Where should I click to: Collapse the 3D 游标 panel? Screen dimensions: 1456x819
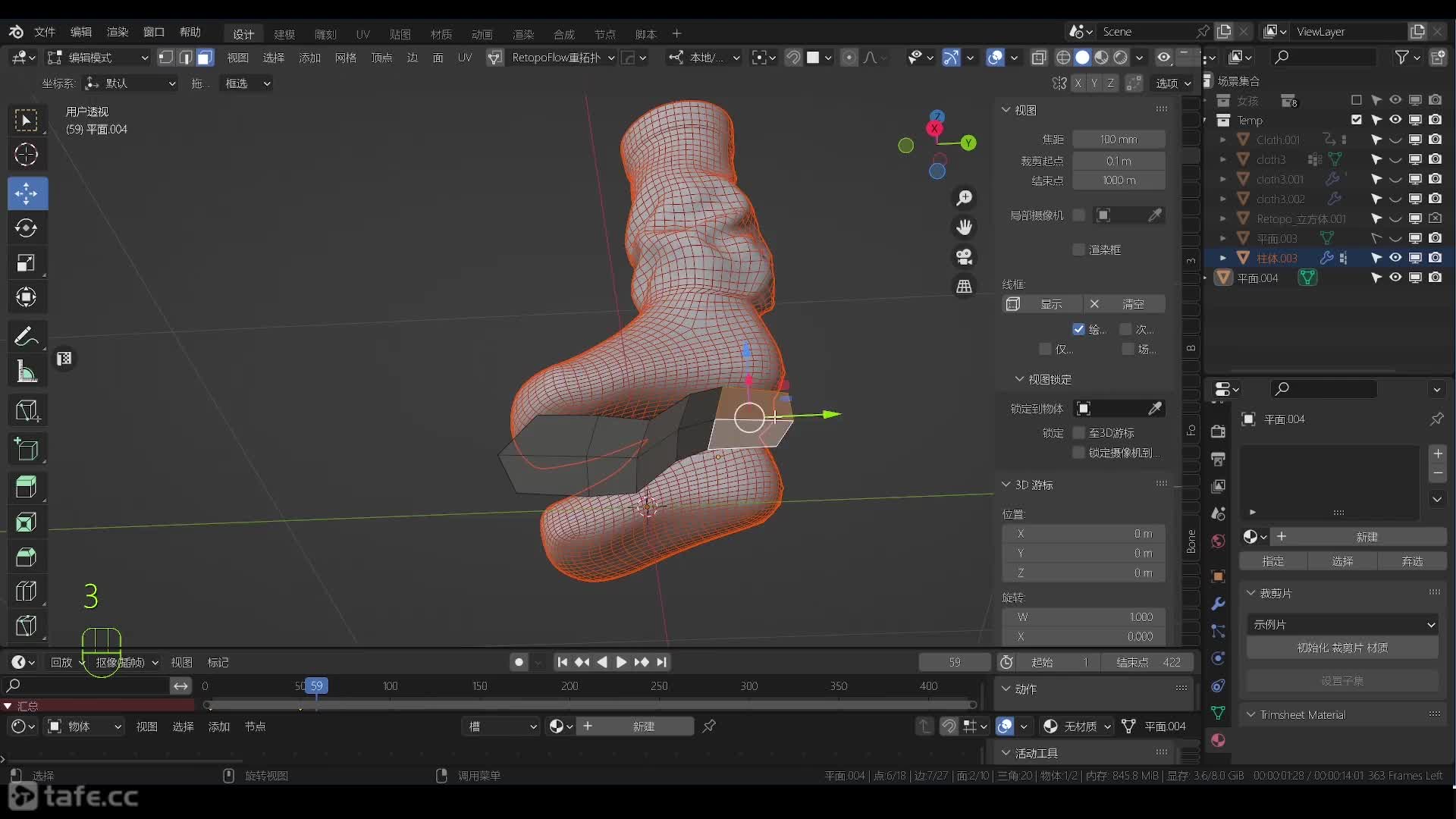pos(1006,485)
